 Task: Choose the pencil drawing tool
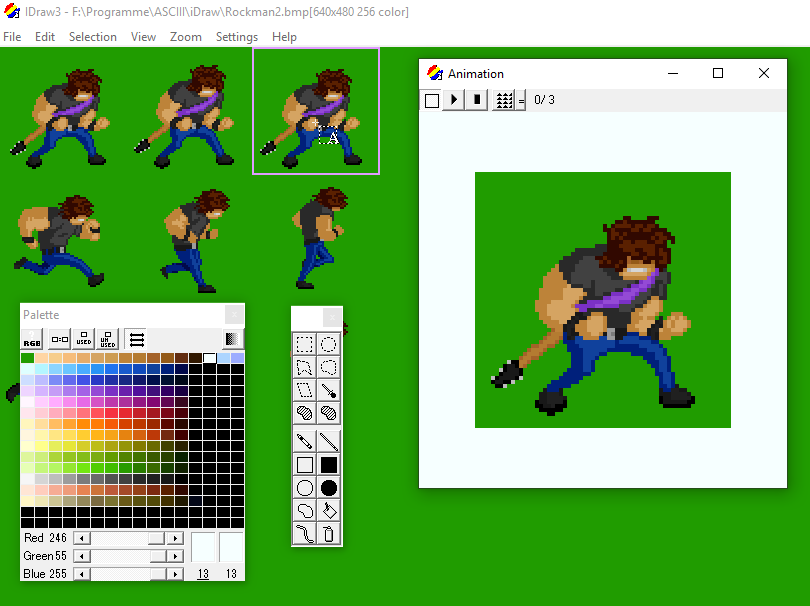click(x=305, y=441)
